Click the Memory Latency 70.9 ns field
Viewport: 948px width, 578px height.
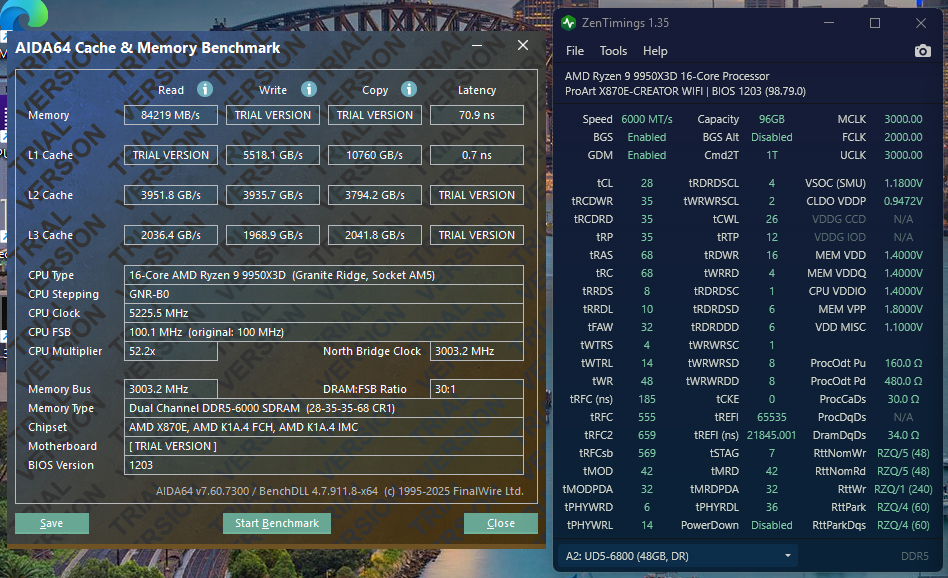(476, 115)
